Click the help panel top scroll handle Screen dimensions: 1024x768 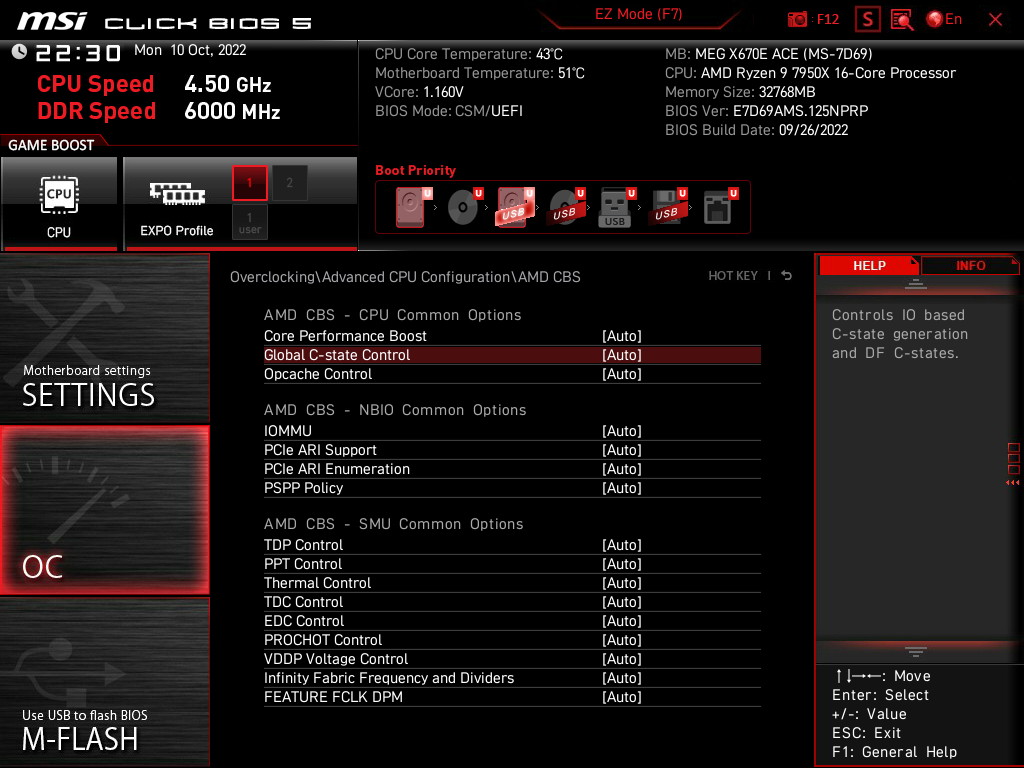916,284
